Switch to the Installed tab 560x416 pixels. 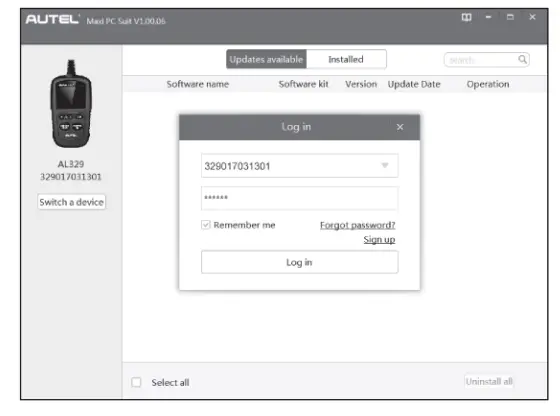[346, 59]
